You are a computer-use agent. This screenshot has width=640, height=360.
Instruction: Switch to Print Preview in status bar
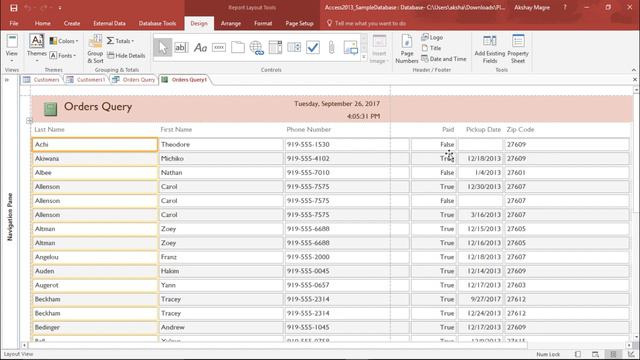[596, 354]
